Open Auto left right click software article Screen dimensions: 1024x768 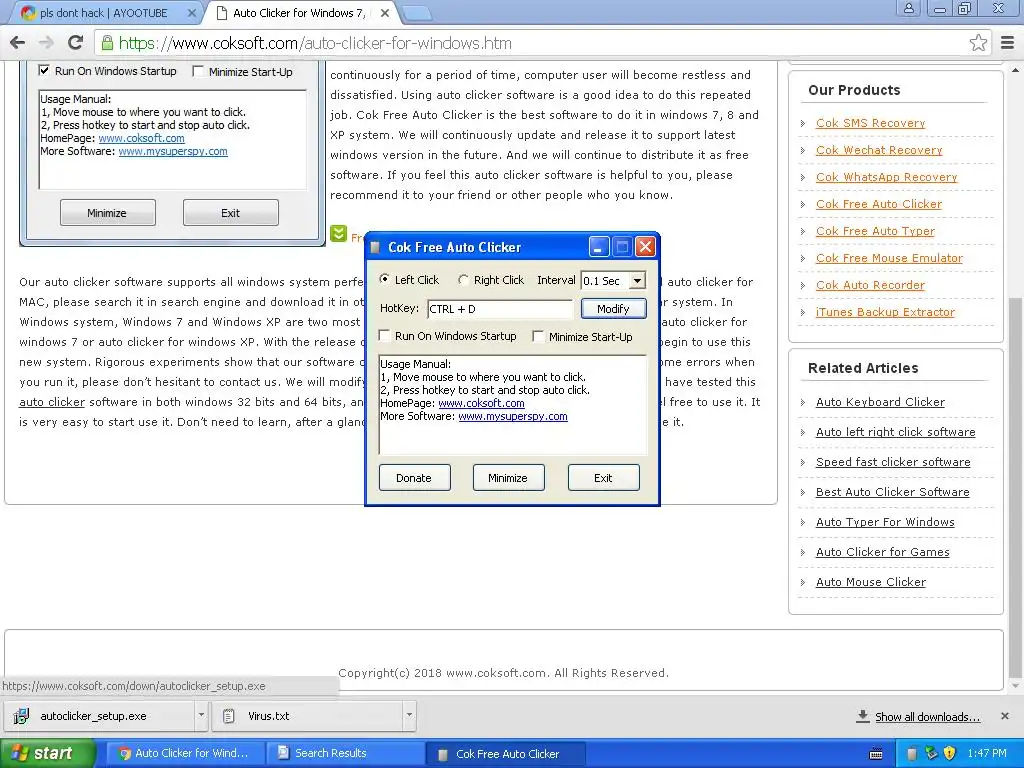895,432
